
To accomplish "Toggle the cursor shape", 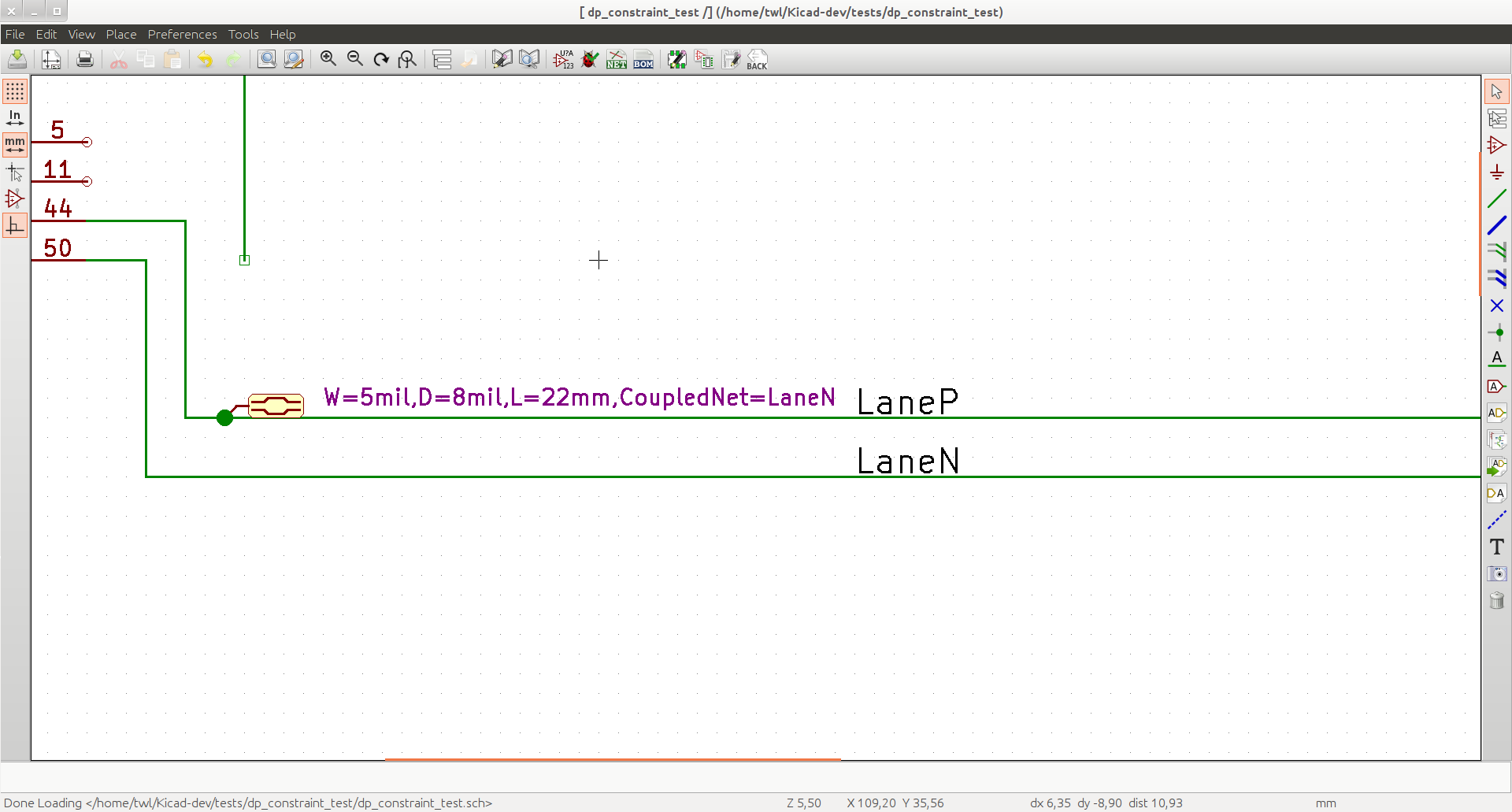I will (15, 172).
